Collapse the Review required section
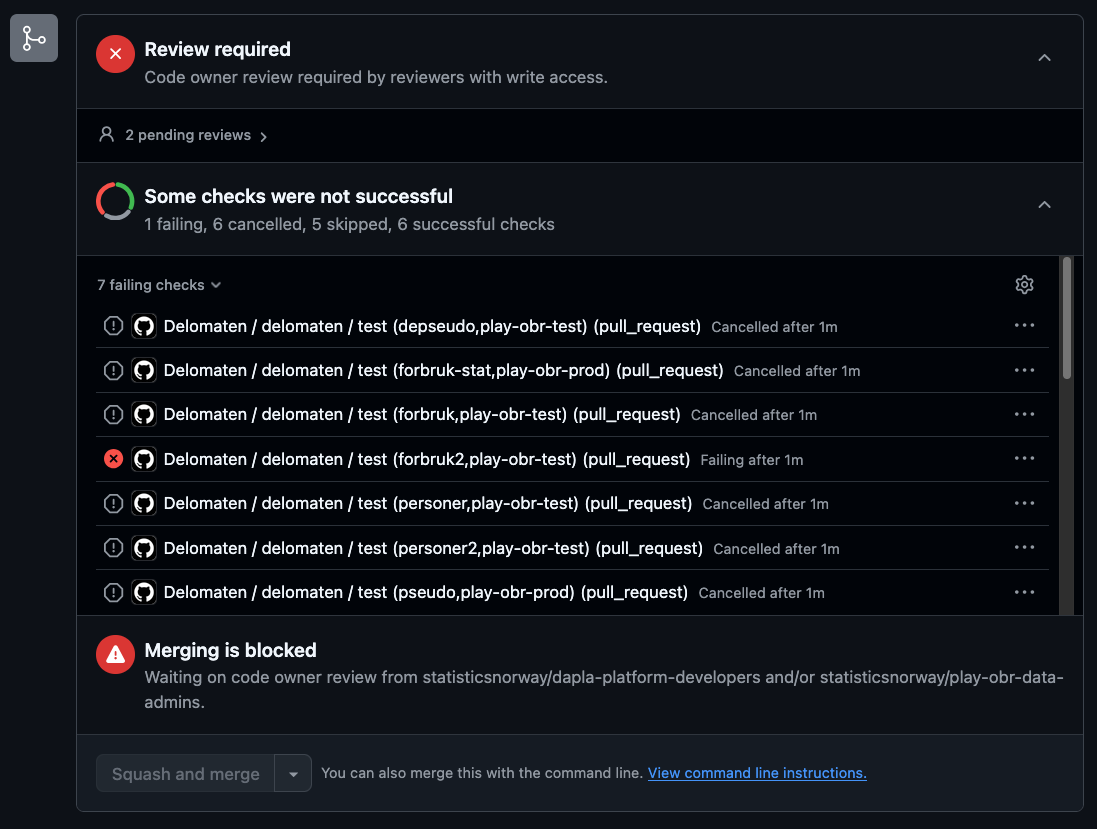 click(1045, 57)
